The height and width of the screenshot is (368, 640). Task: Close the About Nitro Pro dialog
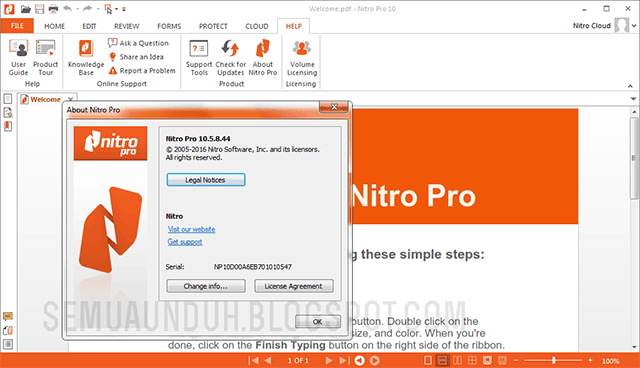[x=334, y=107]
